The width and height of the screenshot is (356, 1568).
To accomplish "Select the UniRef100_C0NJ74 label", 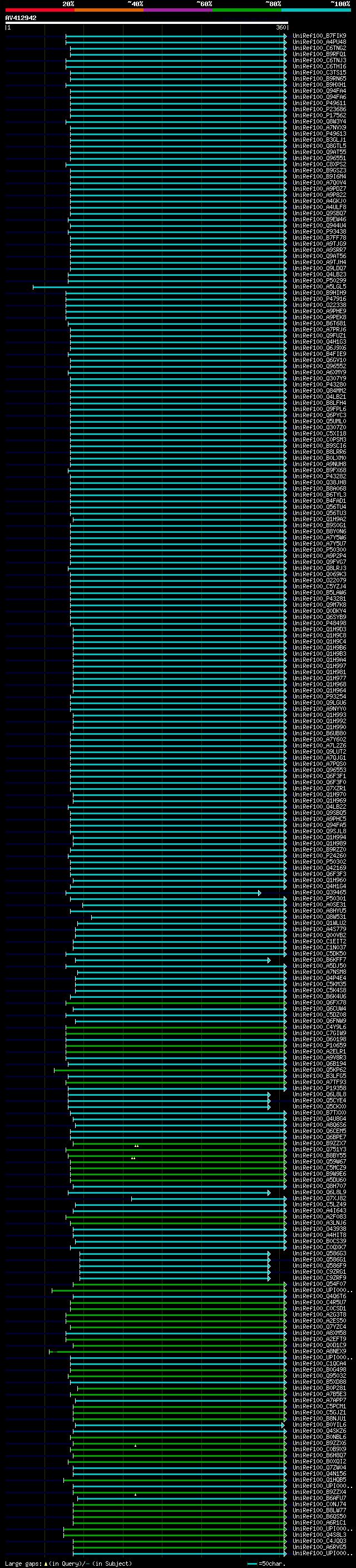I will coord(319,1504).
